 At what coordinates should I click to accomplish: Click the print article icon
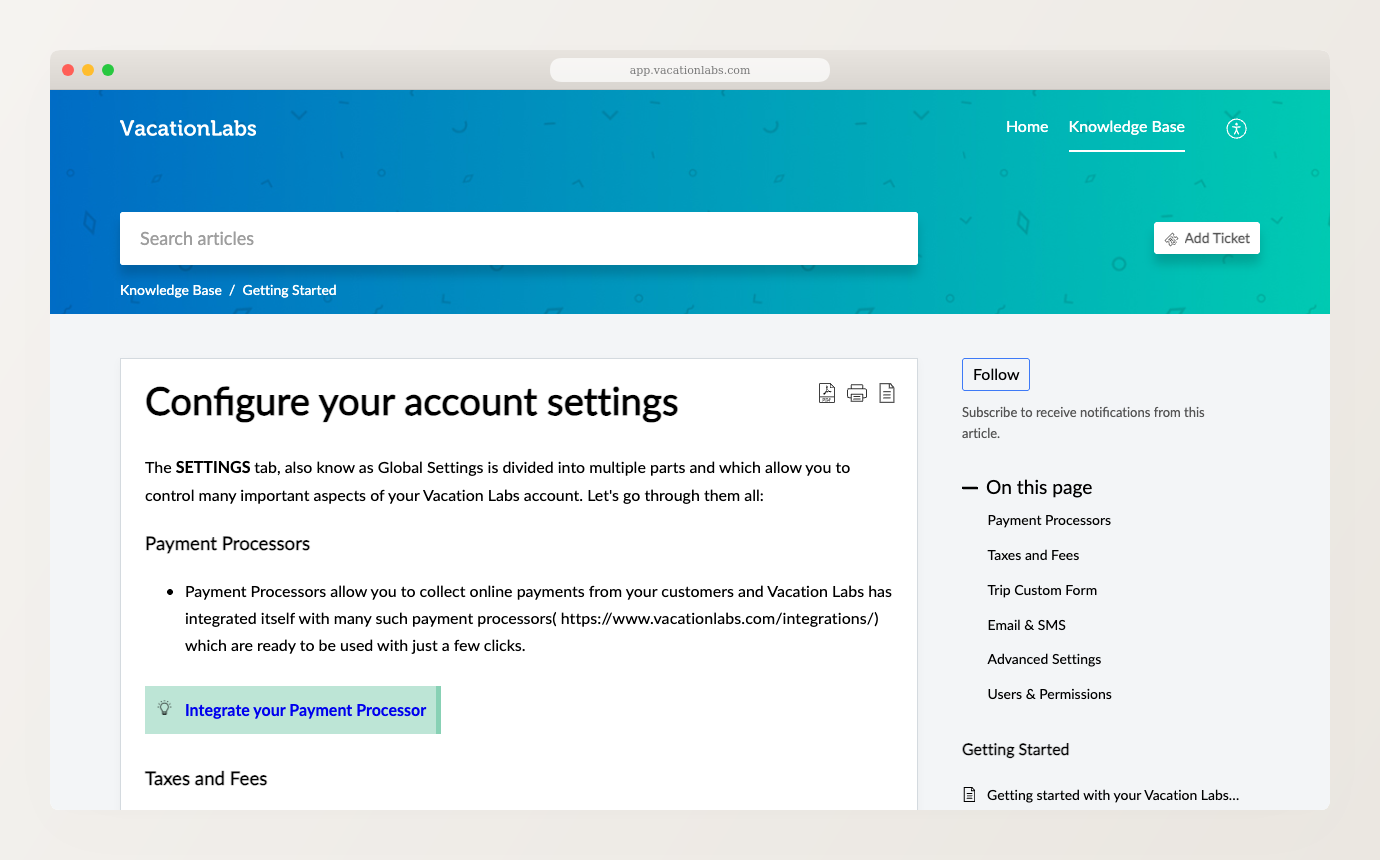pos(857,393)
